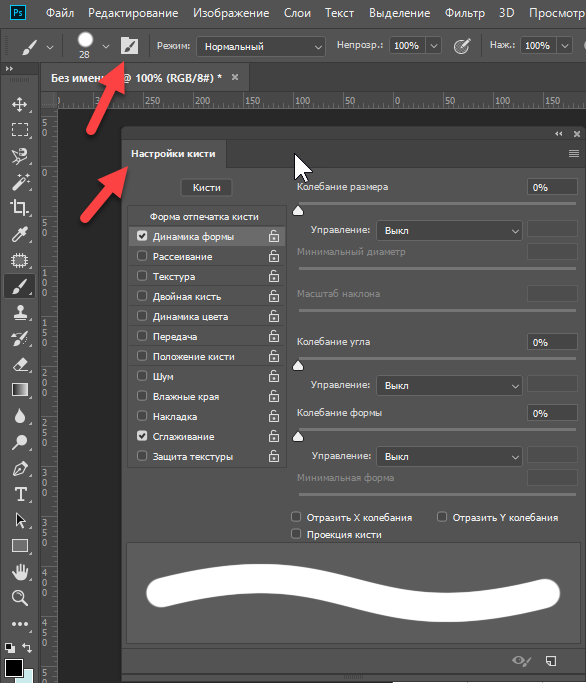586x683 pixels.
Task: Open Форма отпечатка кисти section
Action: coord(204,216)
